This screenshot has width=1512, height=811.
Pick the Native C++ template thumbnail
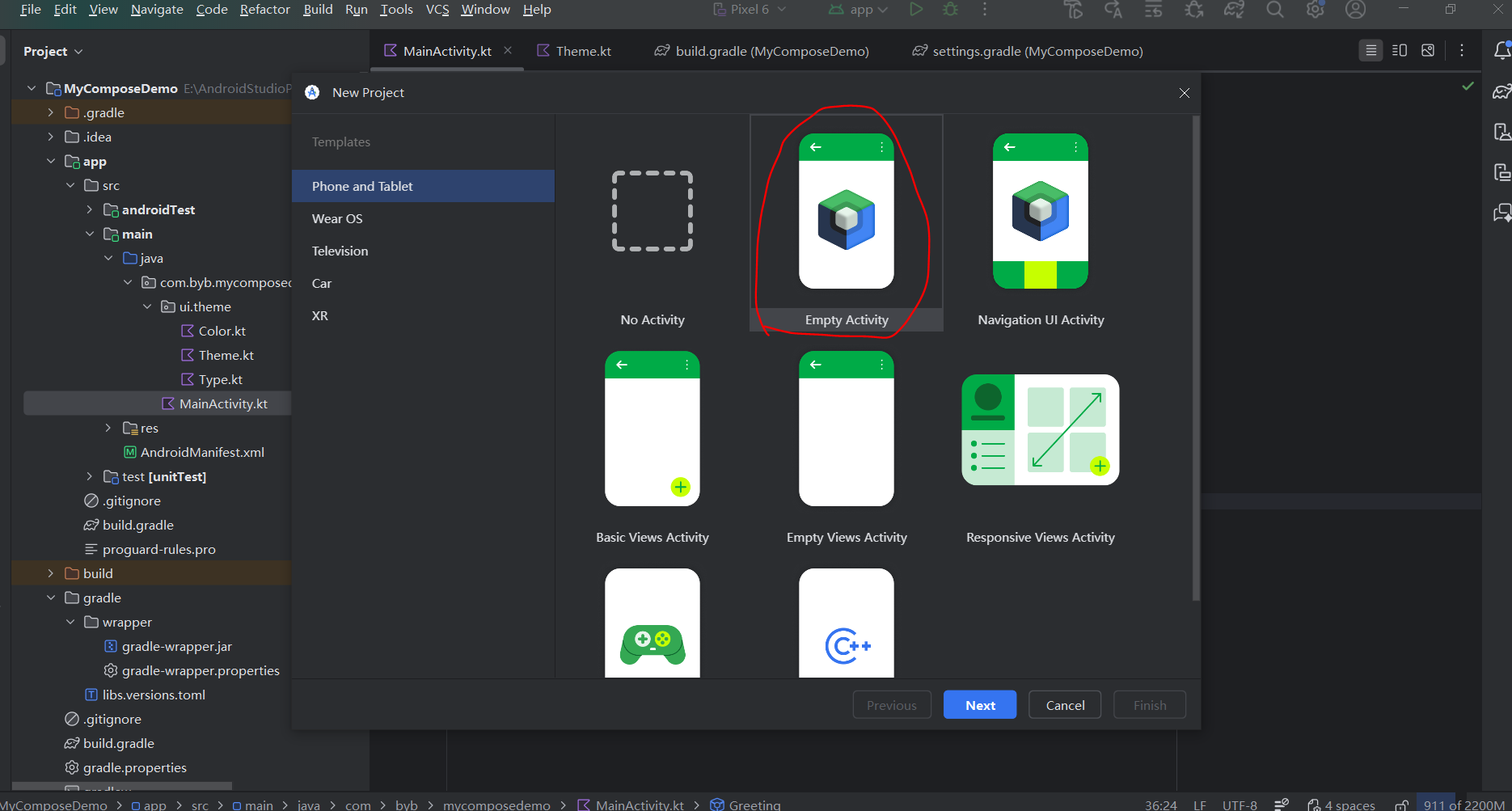[x=847, y=623]
